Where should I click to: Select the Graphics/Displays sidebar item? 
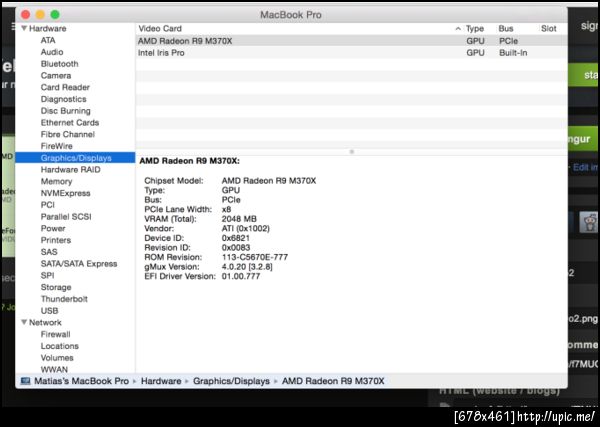point(75,158)
